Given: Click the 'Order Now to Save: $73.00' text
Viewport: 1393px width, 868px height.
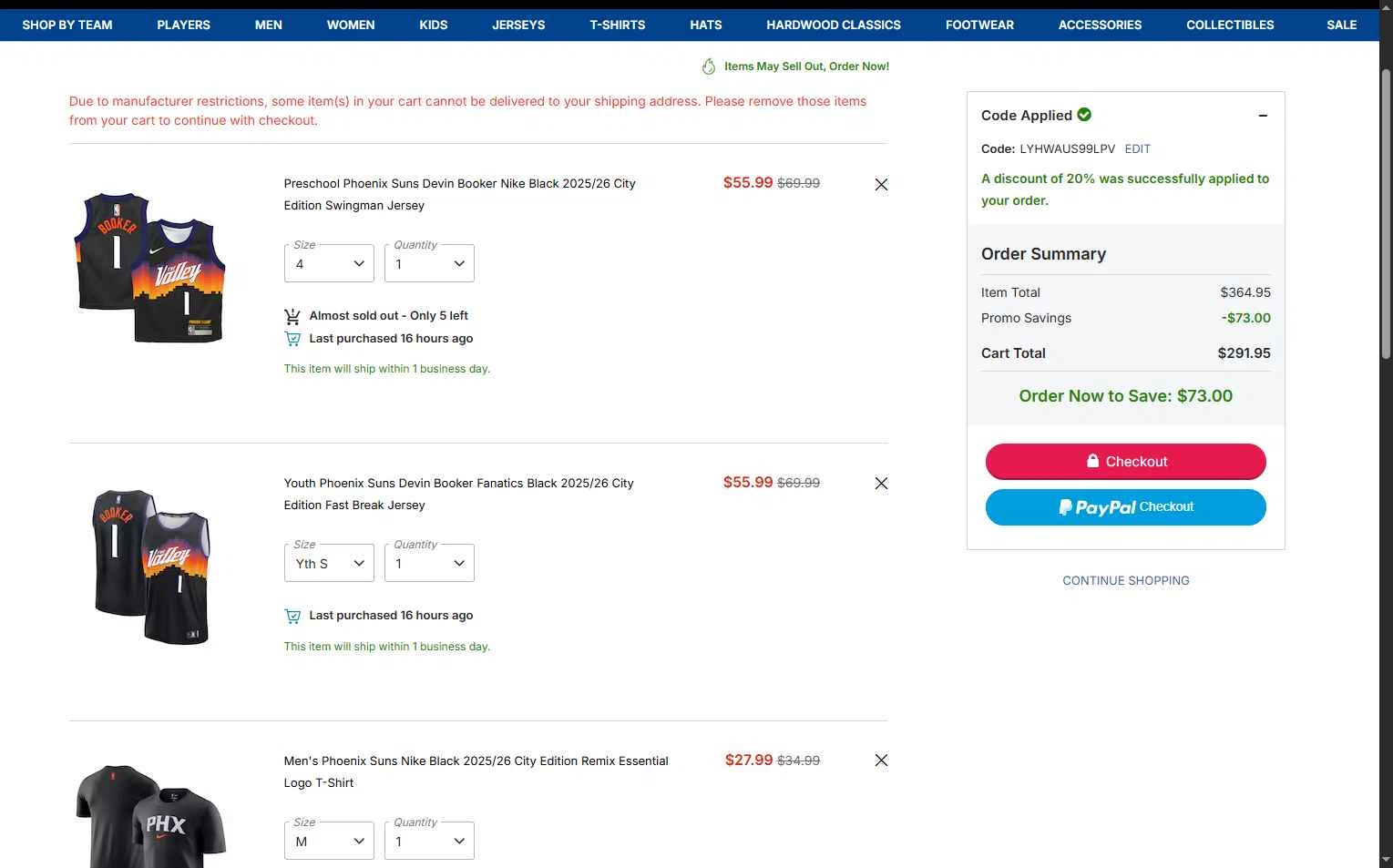Looking at the screenshot, I should [x=1125, y=396].
